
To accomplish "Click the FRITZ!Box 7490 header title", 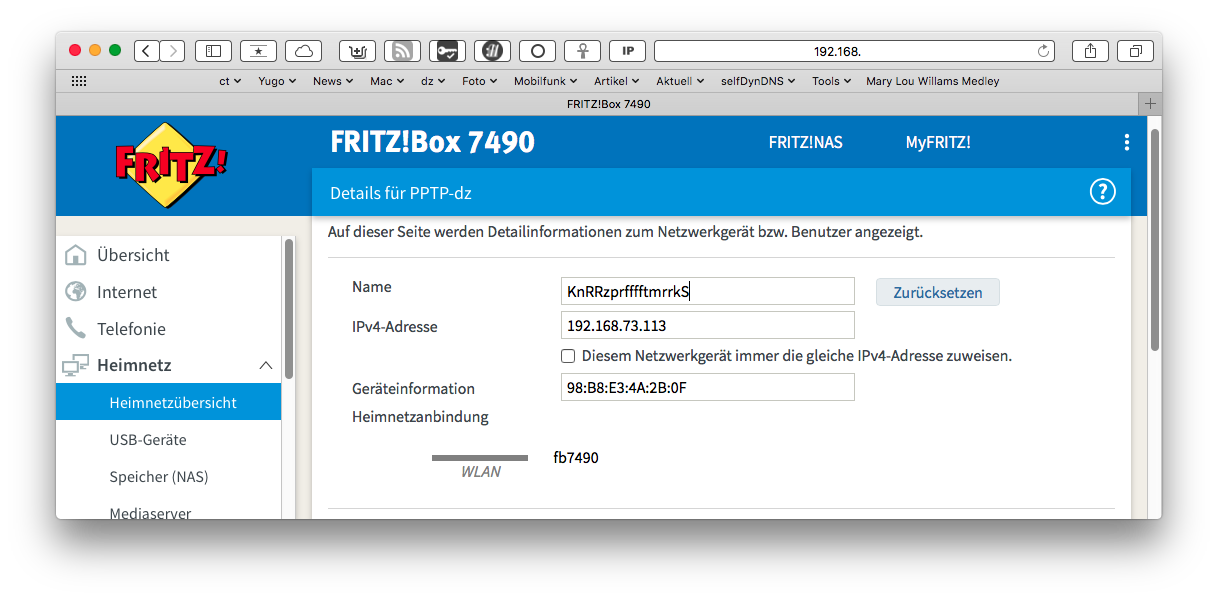I will coord(432,142).
